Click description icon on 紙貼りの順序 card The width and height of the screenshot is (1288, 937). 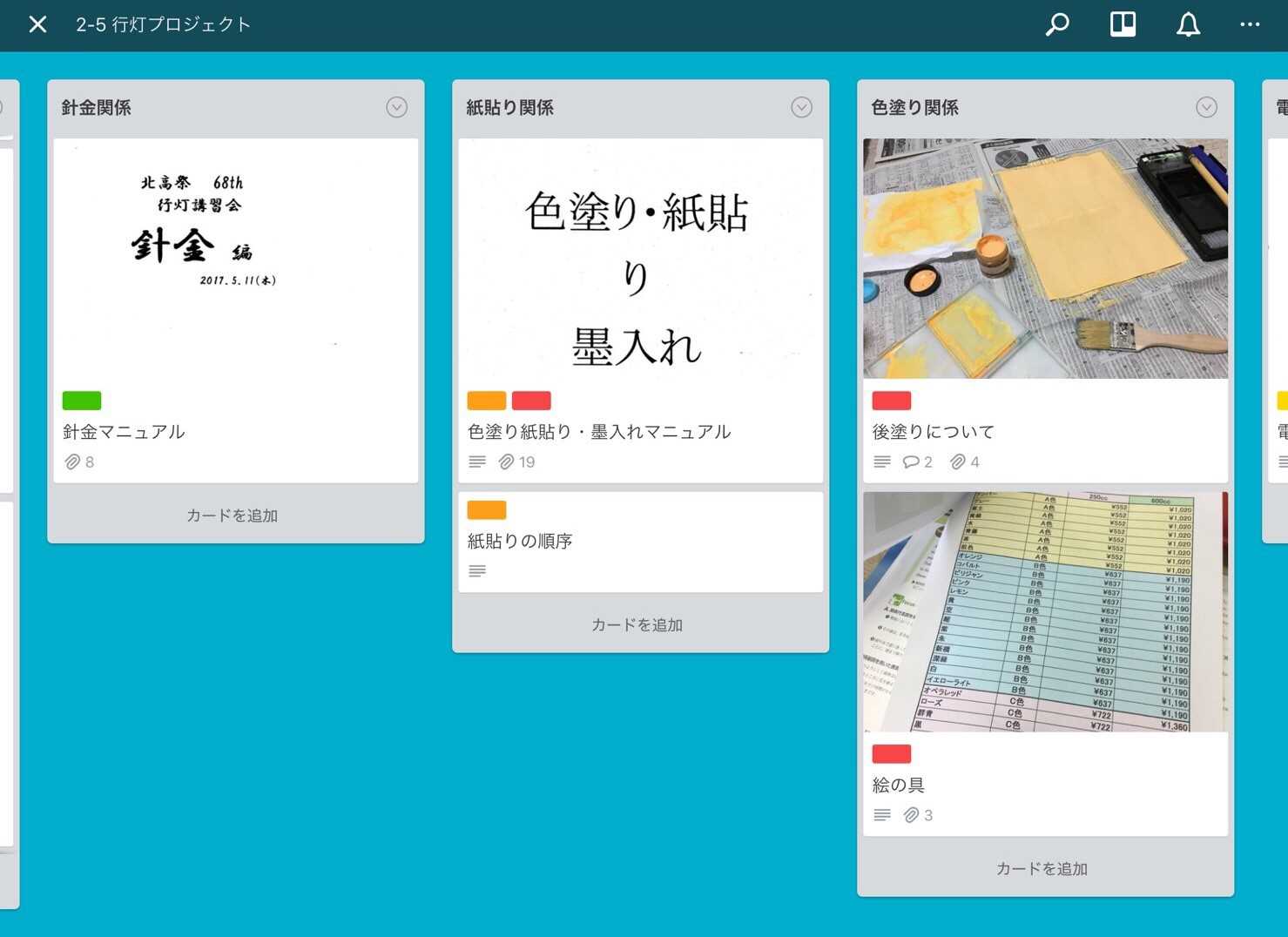(x=477, y=571)
